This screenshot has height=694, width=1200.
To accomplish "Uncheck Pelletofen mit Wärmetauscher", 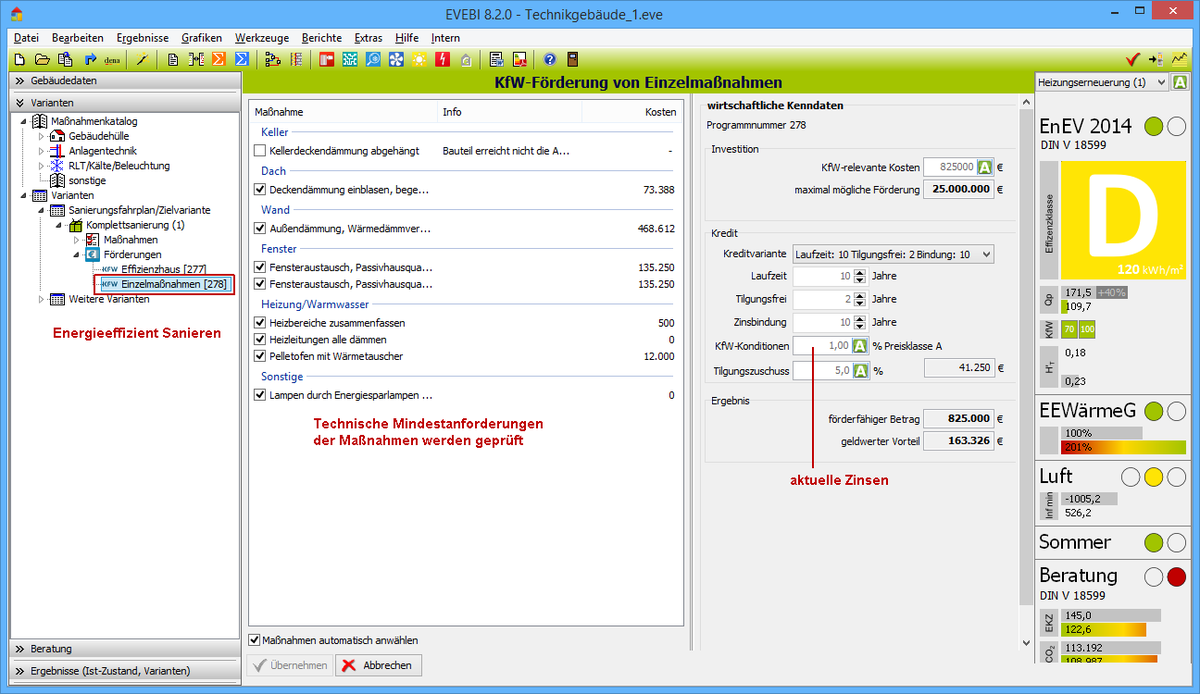I will click(260, 356).
